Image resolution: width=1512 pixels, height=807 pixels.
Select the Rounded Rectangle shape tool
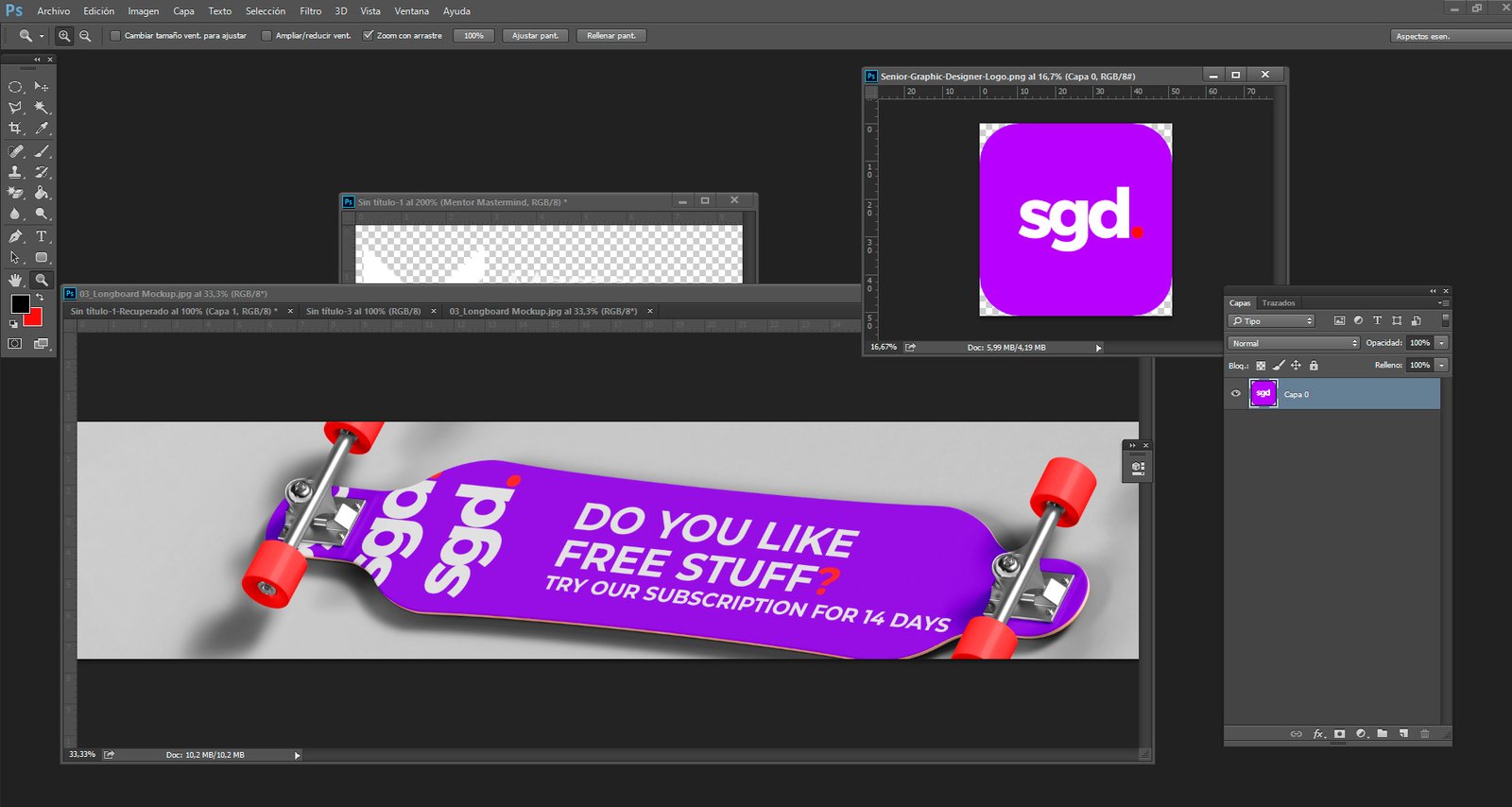pos(42,257)
